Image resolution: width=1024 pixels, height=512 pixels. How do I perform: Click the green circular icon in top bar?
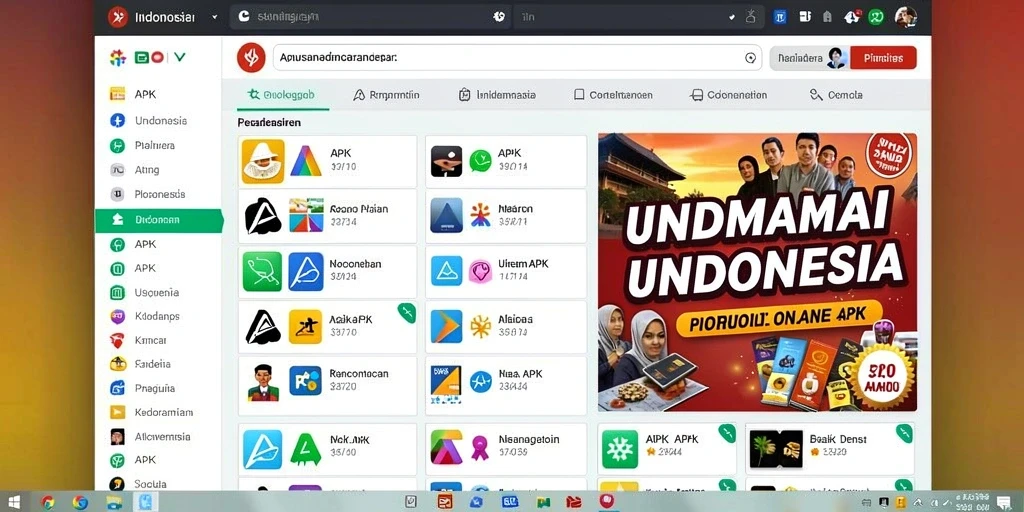pos(876,17)
